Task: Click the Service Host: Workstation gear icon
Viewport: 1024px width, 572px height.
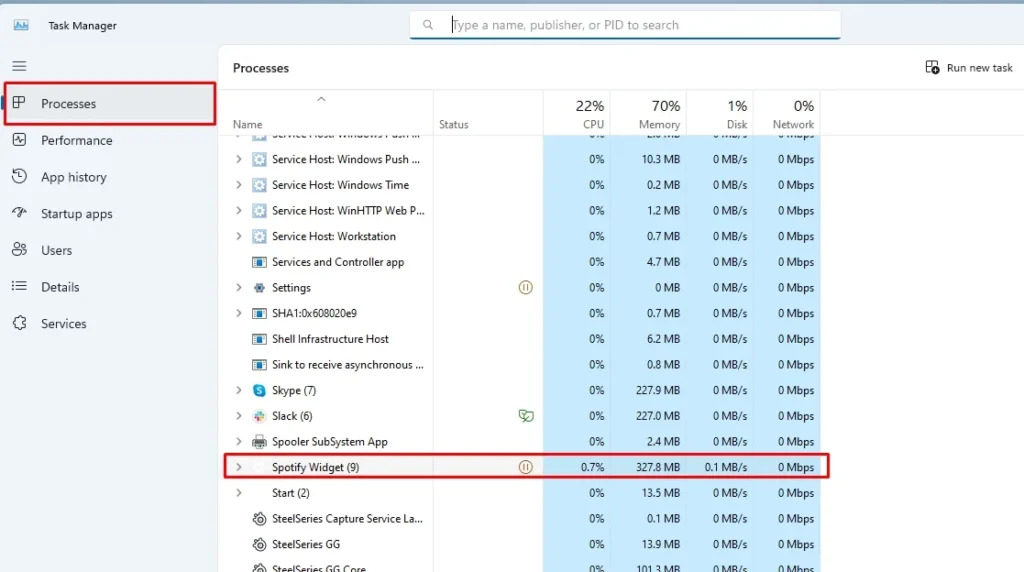Action: coord(259,236)
